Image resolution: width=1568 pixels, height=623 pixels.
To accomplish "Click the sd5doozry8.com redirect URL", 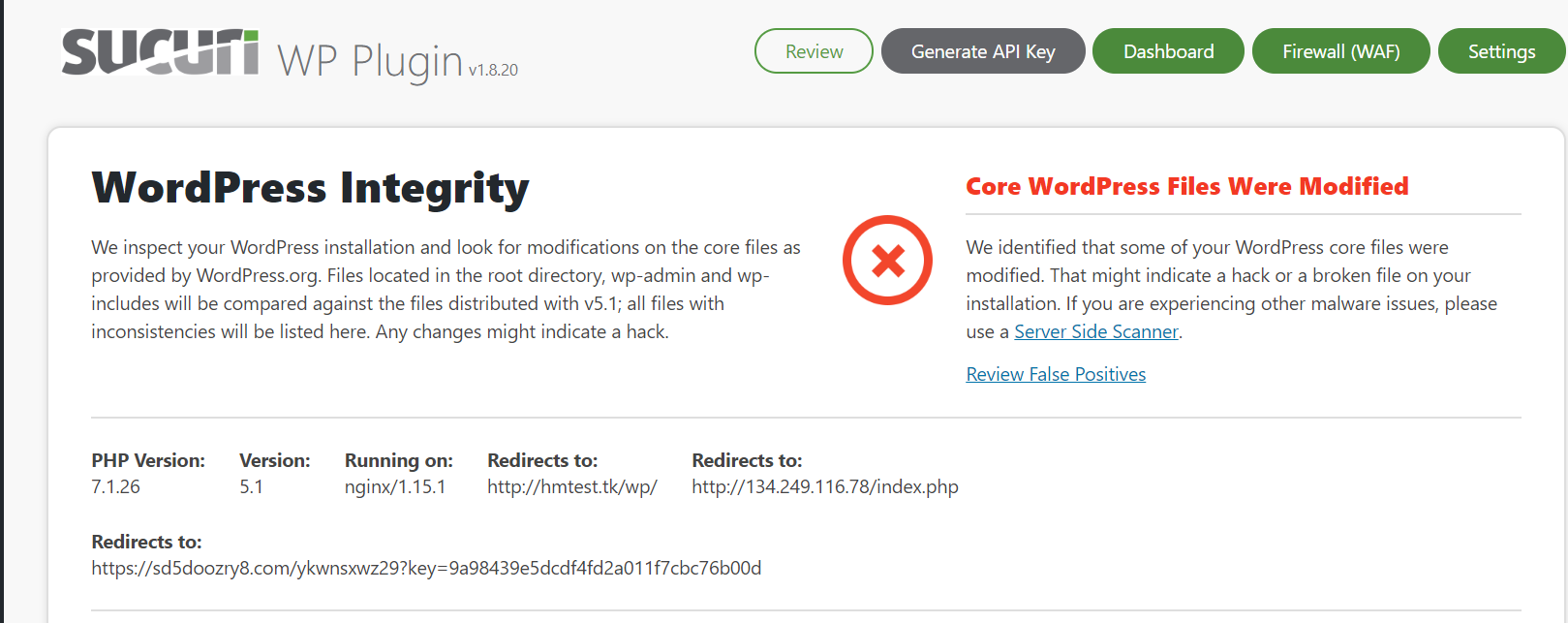I will 426,568.
